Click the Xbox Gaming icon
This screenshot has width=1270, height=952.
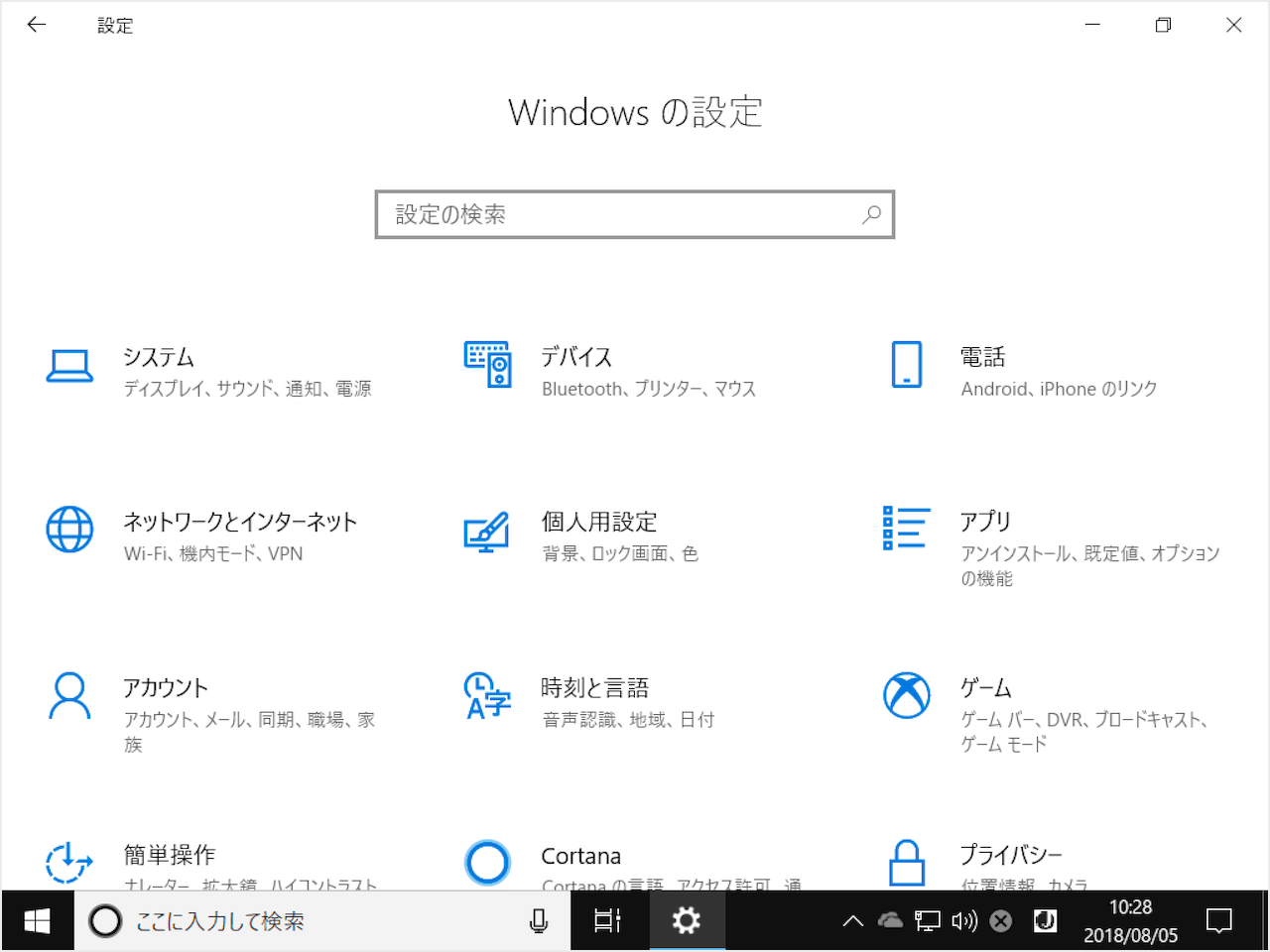907,696
